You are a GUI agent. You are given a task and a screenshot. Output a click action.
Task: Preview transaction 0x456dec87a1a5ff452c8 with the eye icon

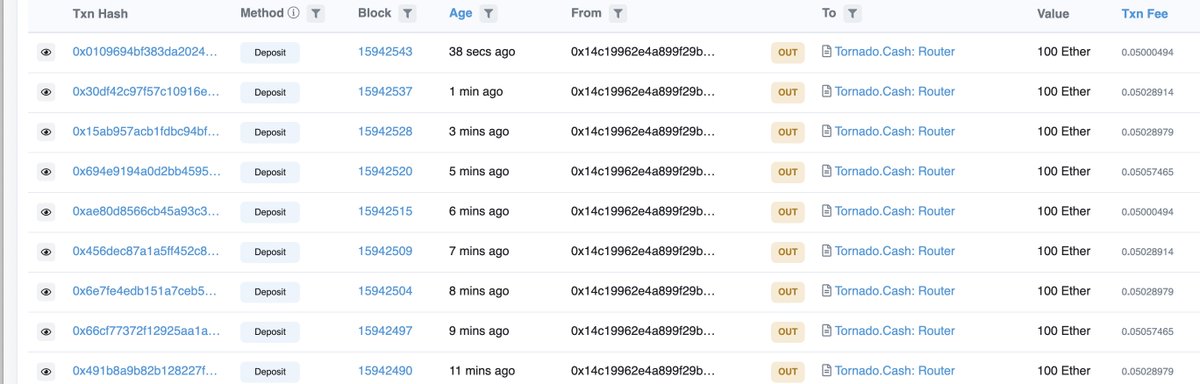pyautogui.click(x=46, y=252)
